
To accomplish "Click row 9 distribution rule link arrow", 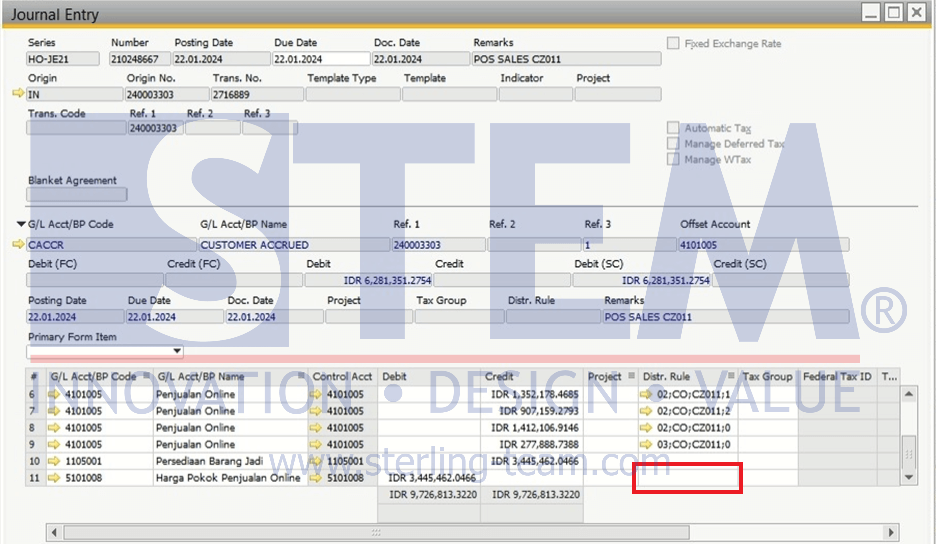I will click(x=648, y=444).
